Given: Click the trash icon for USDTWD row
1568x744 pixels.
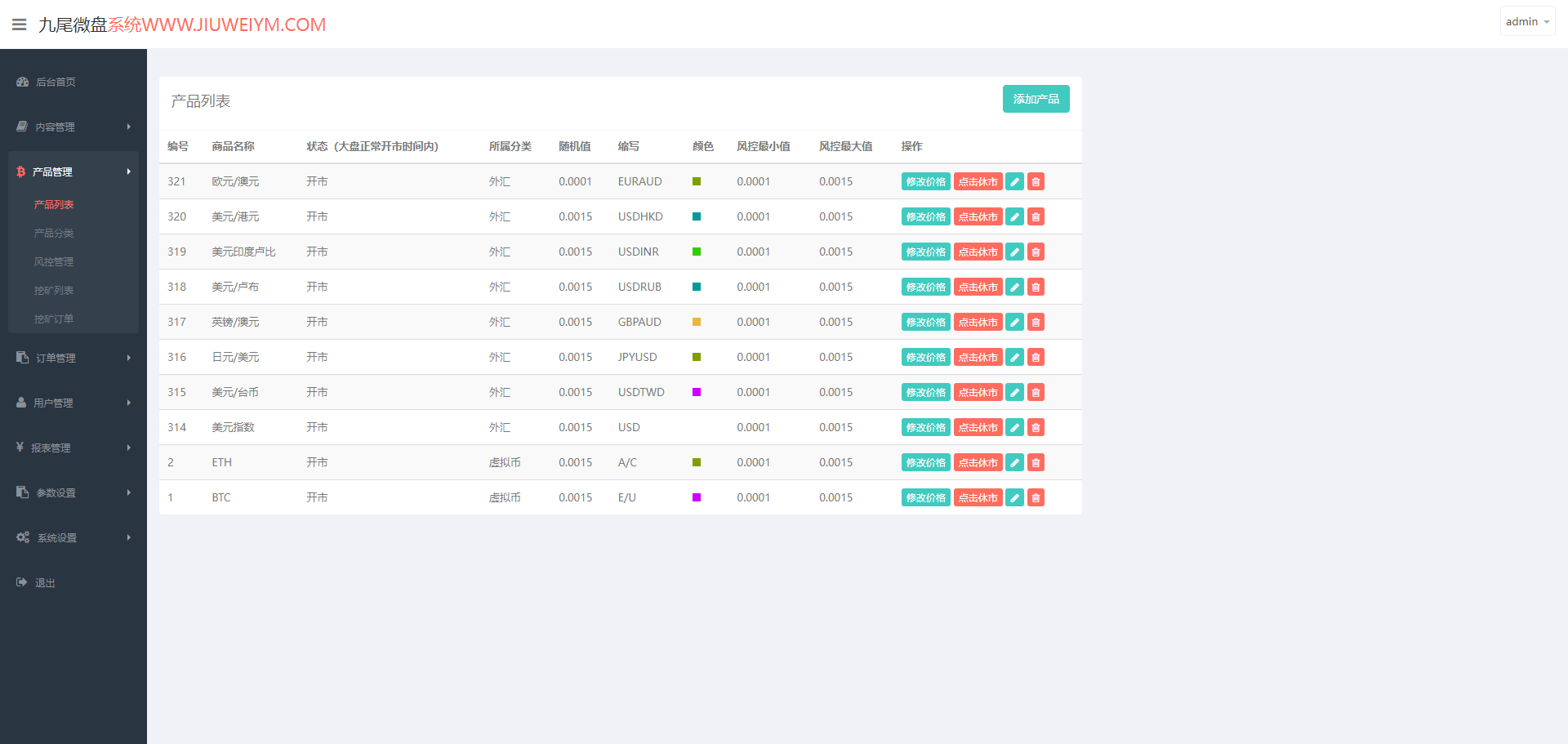Looking at the screenshot, I should click(x=1036, y=392).
